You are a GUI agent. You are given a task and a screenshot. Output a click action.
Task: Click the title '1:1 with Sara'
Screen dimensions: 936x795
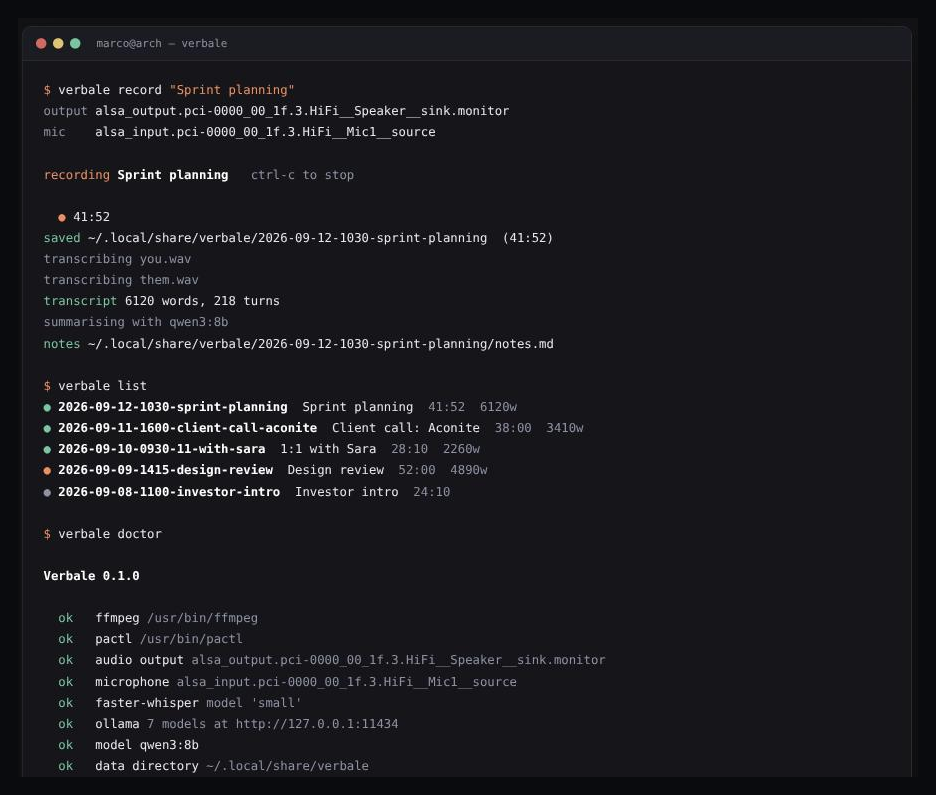click(x=328, y=449)
